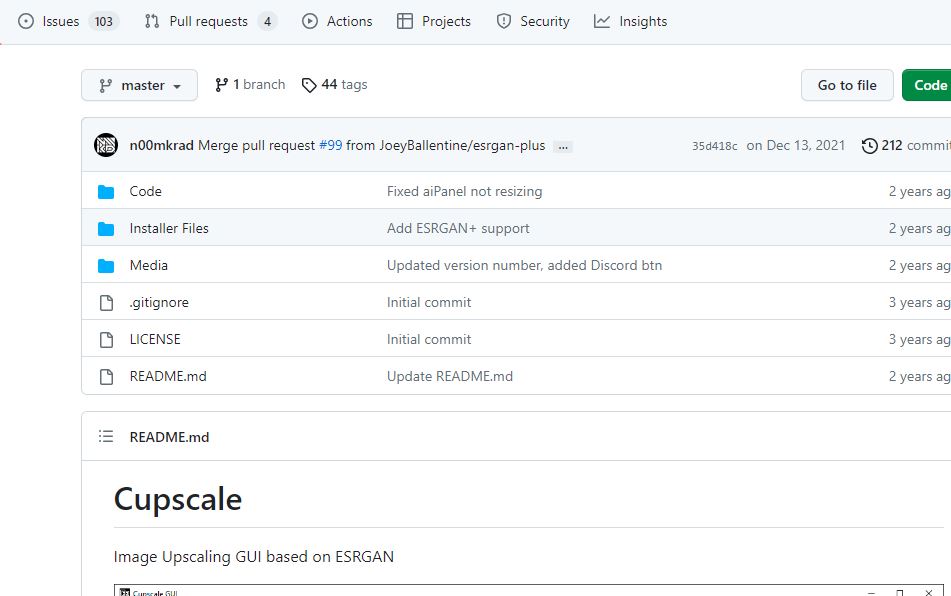
Task: Open commit 'Updated version number, added Discord btn'
Action: coord(525,265)
